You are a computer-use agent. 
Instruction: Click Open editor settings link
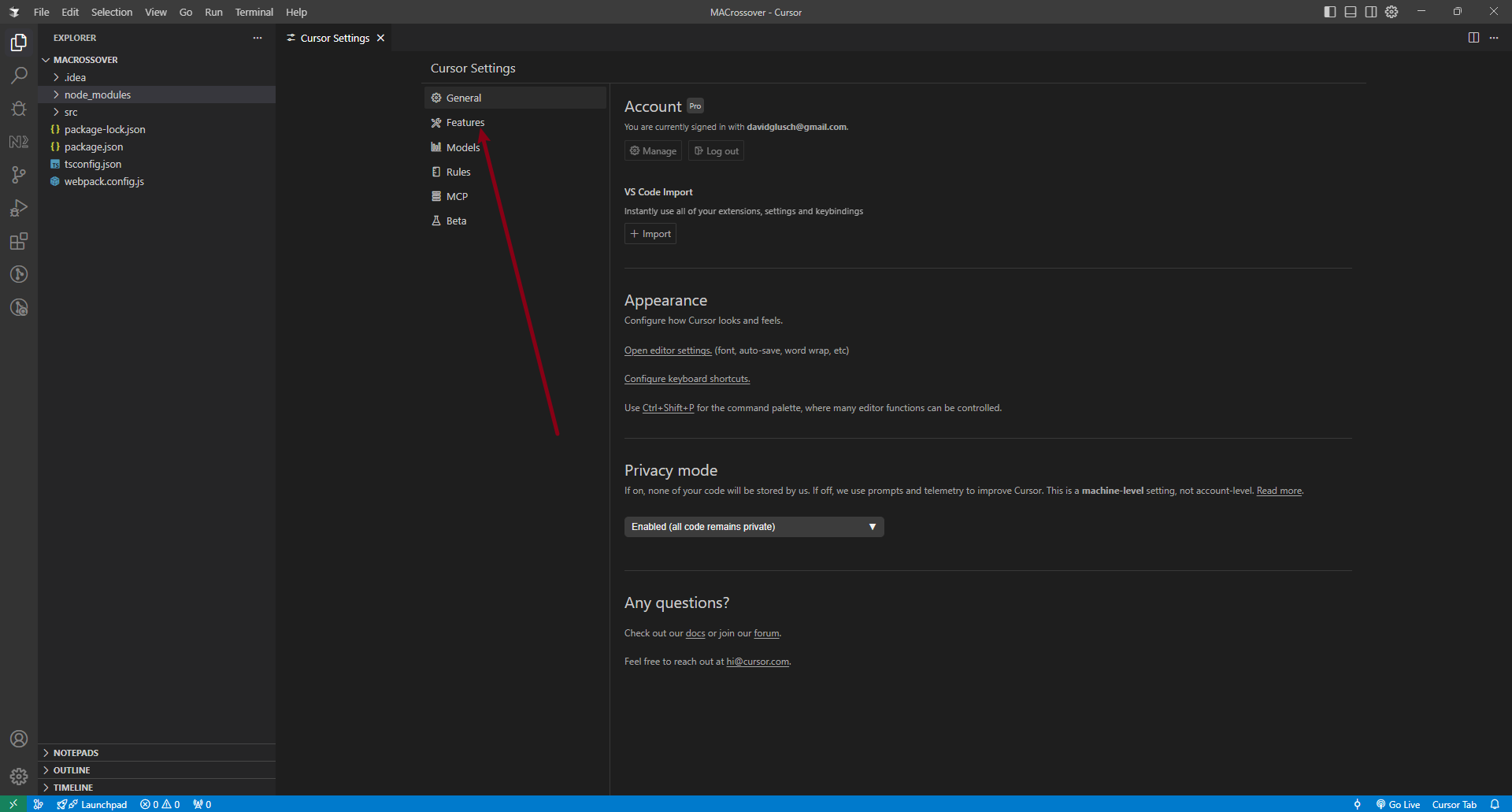[668, 350]
